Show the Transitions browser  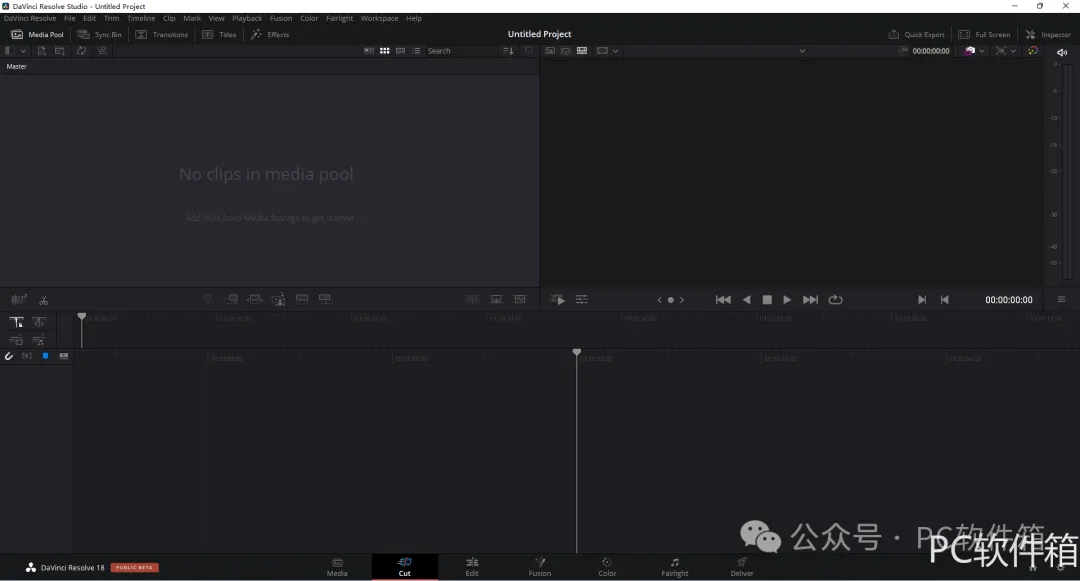tap(162, 34)
